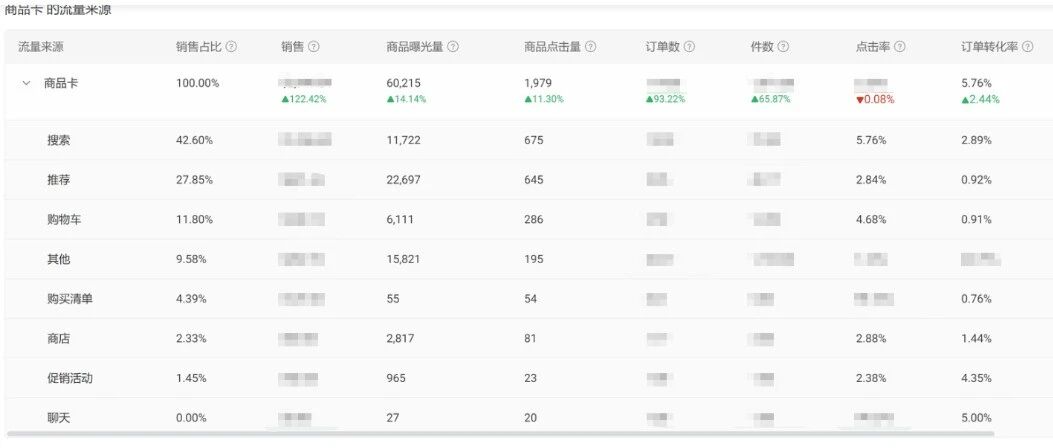
Task: Click the 2,817 impressions in 商店 row
Action: [x=401, y=339]
